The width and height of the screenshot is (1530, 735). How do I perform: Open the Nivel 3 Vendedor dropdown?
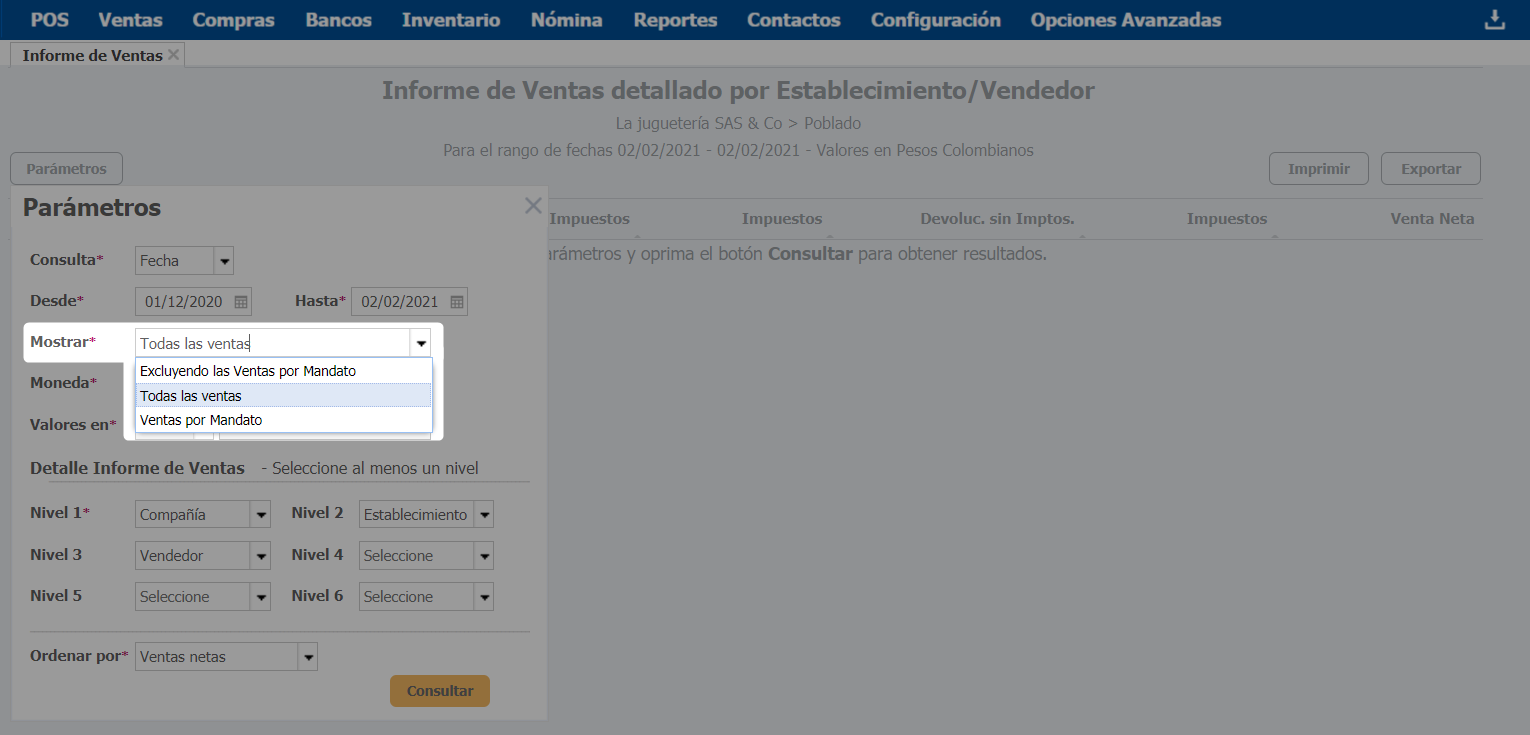tap(261, 556)
